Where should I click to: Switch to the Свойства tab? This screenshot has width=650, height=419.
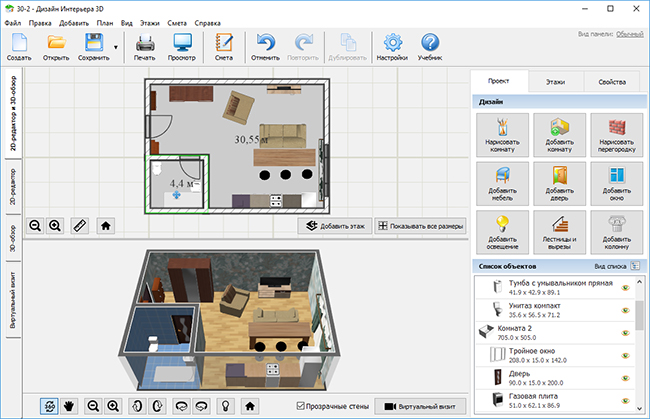coord(612,82)
